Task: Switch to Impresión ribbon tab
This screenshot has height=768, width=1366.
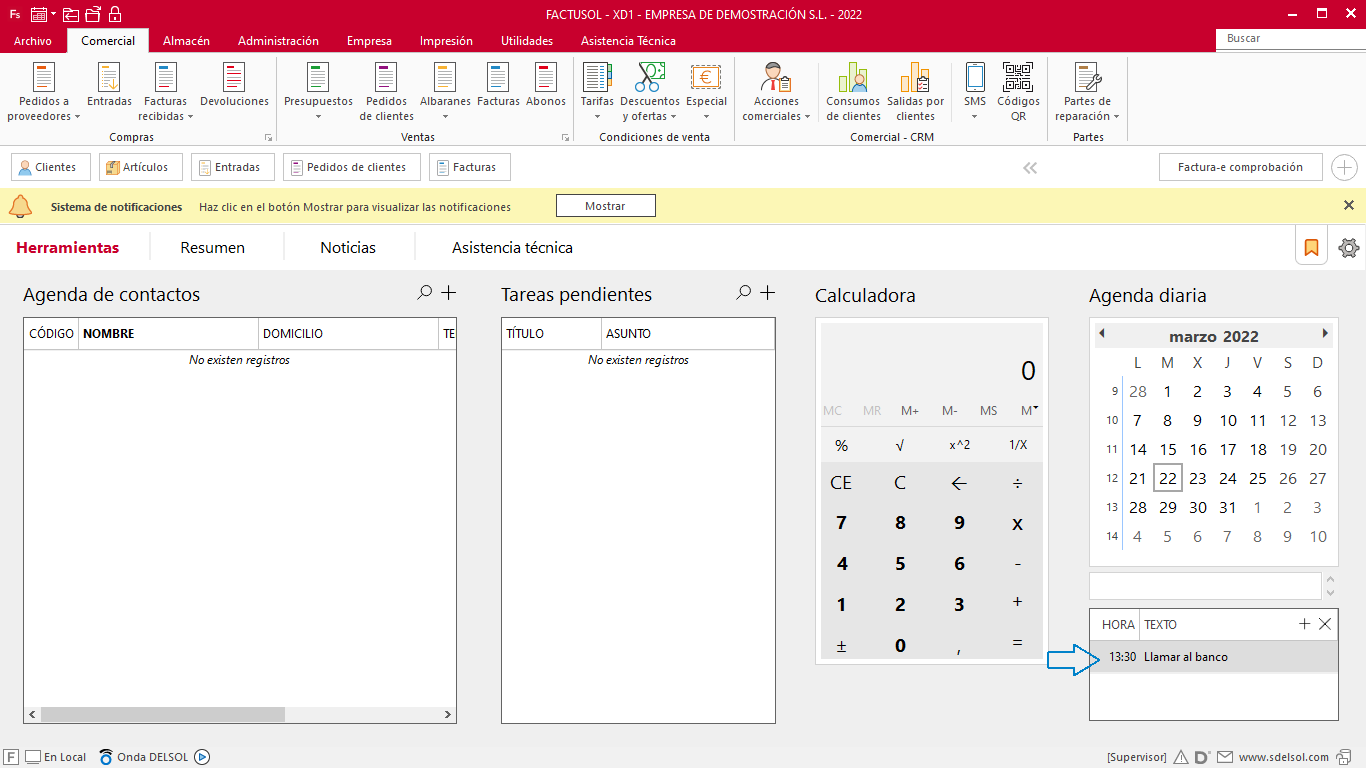Action: point(446,41)
